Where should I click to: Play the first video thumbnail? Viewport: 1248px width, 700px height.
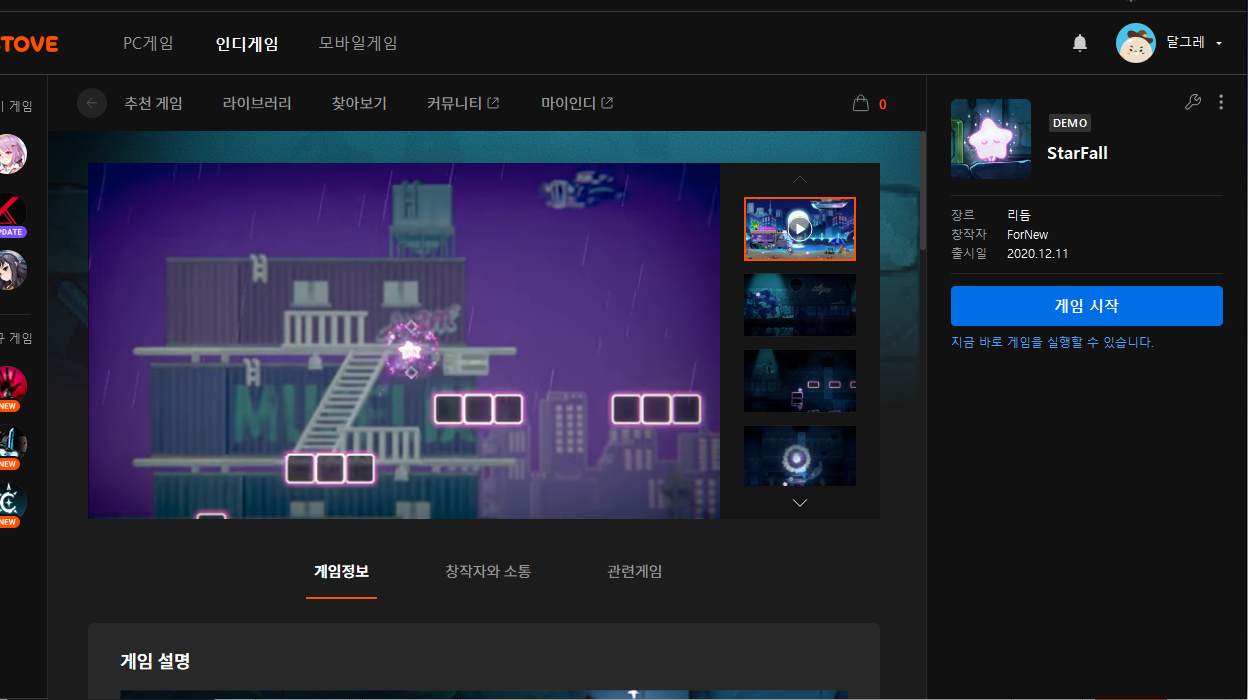[799, 229]
